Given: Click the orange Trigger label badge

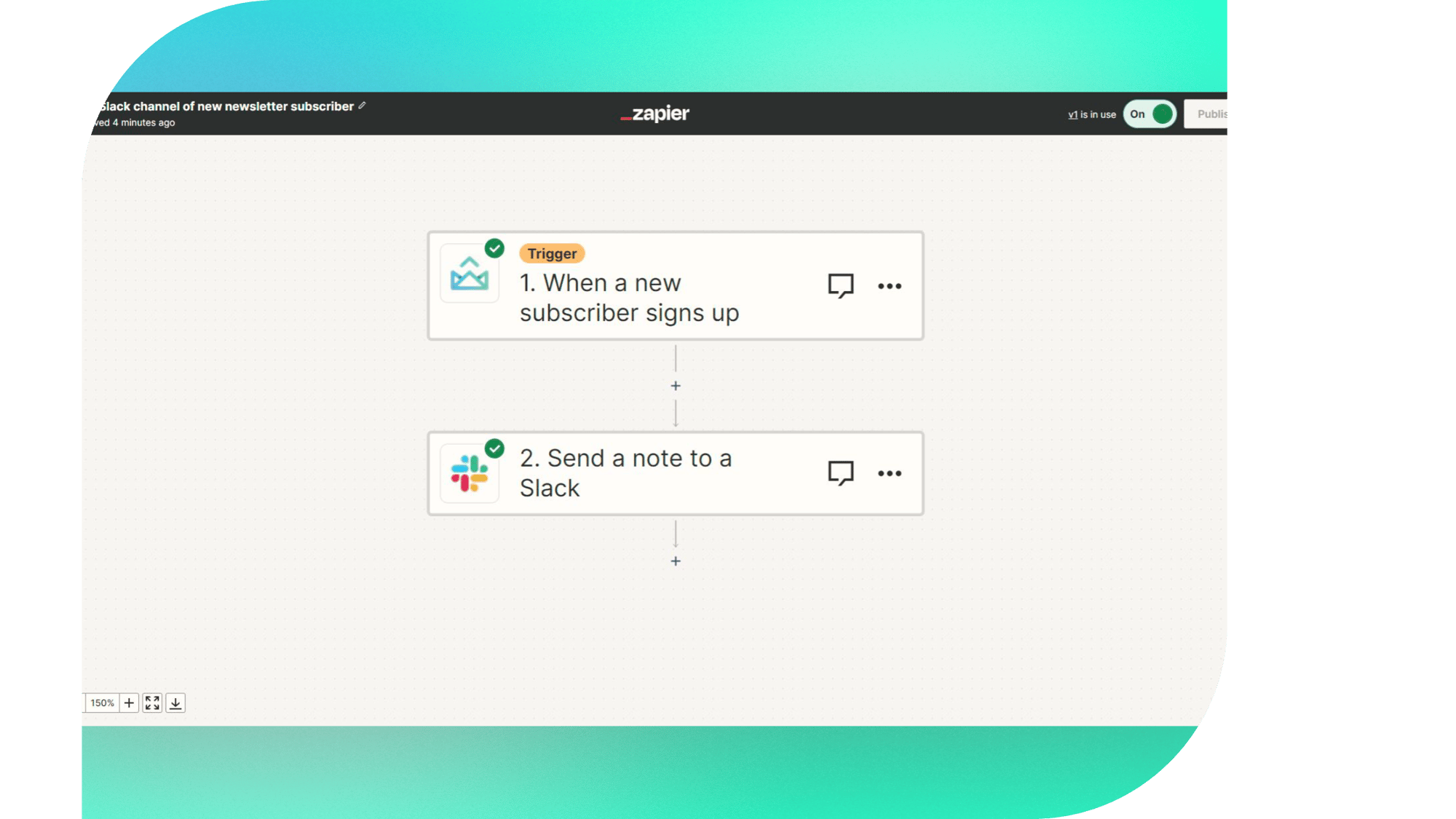Looking at the screenshot, I should [x=552, y=253].
